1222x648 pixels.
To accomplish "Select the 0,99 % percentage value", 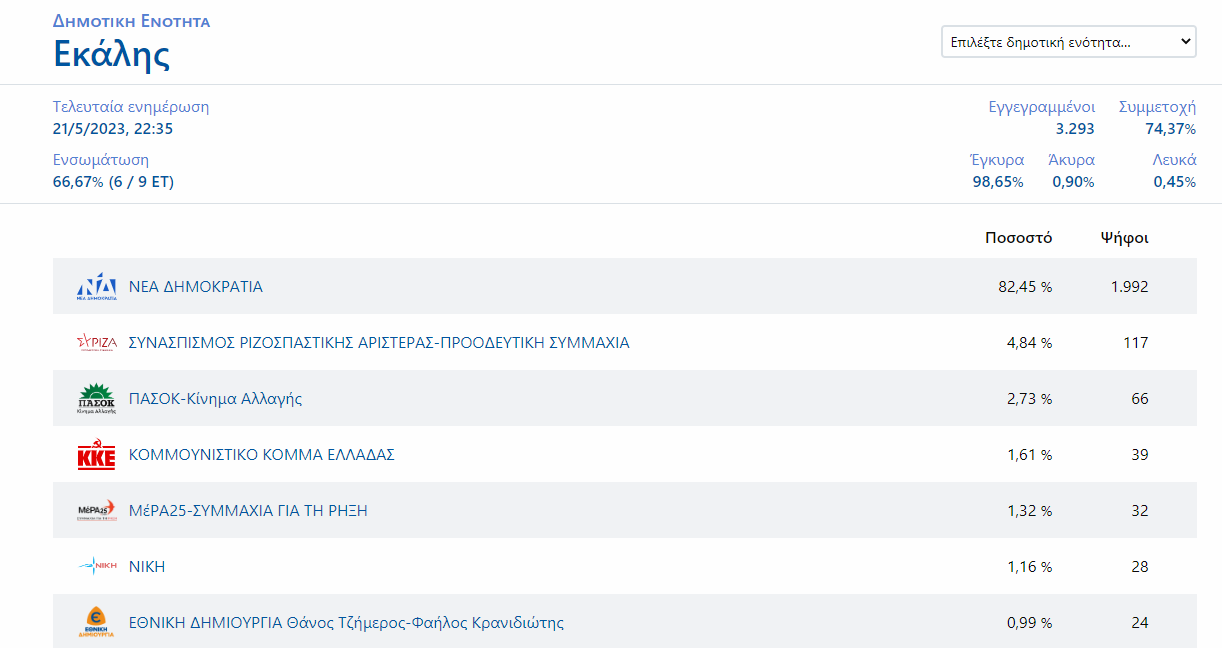I will click(1029, 622).
